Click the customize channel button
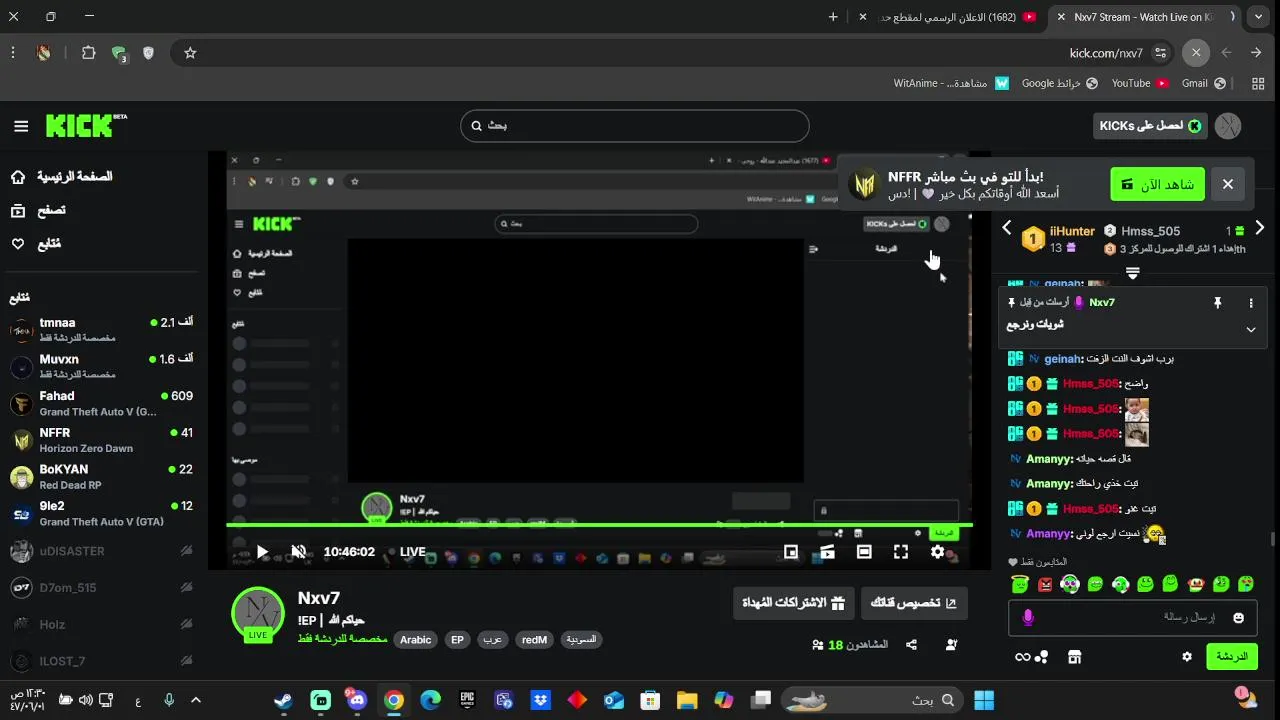Screen dimensions: 1280x720 pyautogui.click(x=914, y=603)
